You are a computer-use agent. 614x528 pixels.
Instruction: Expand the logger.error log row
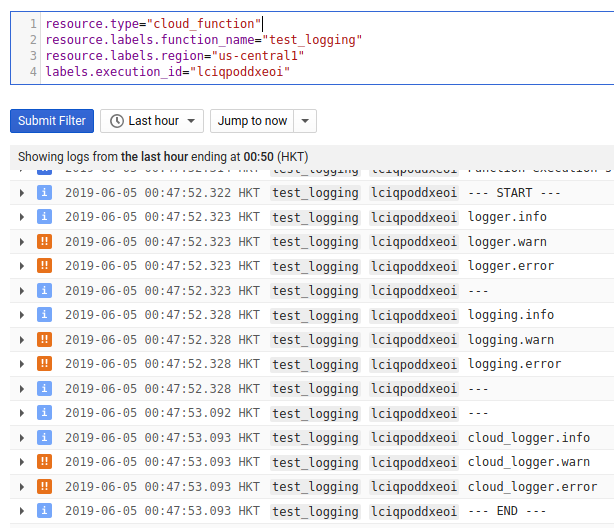(22, 266)
